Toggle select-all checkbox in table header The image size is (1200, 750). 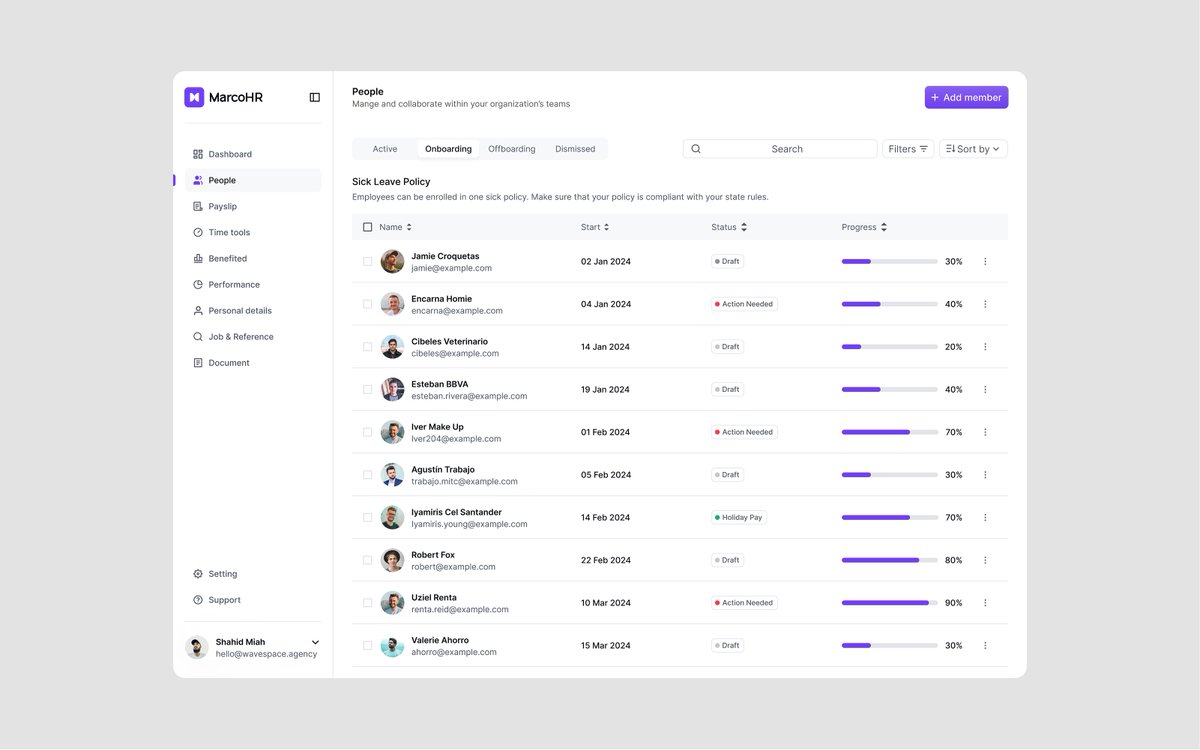point(367,227)
